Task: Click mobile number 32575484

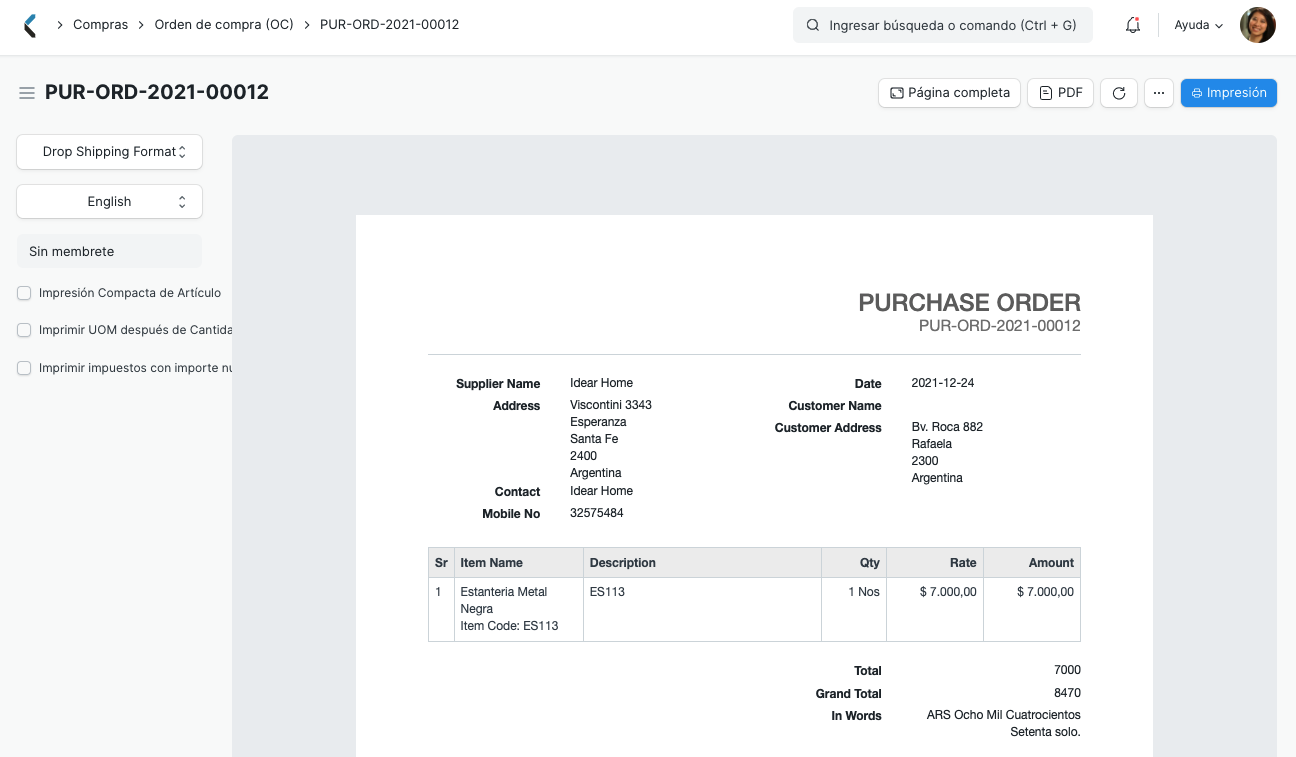Action: pos(597,513)
